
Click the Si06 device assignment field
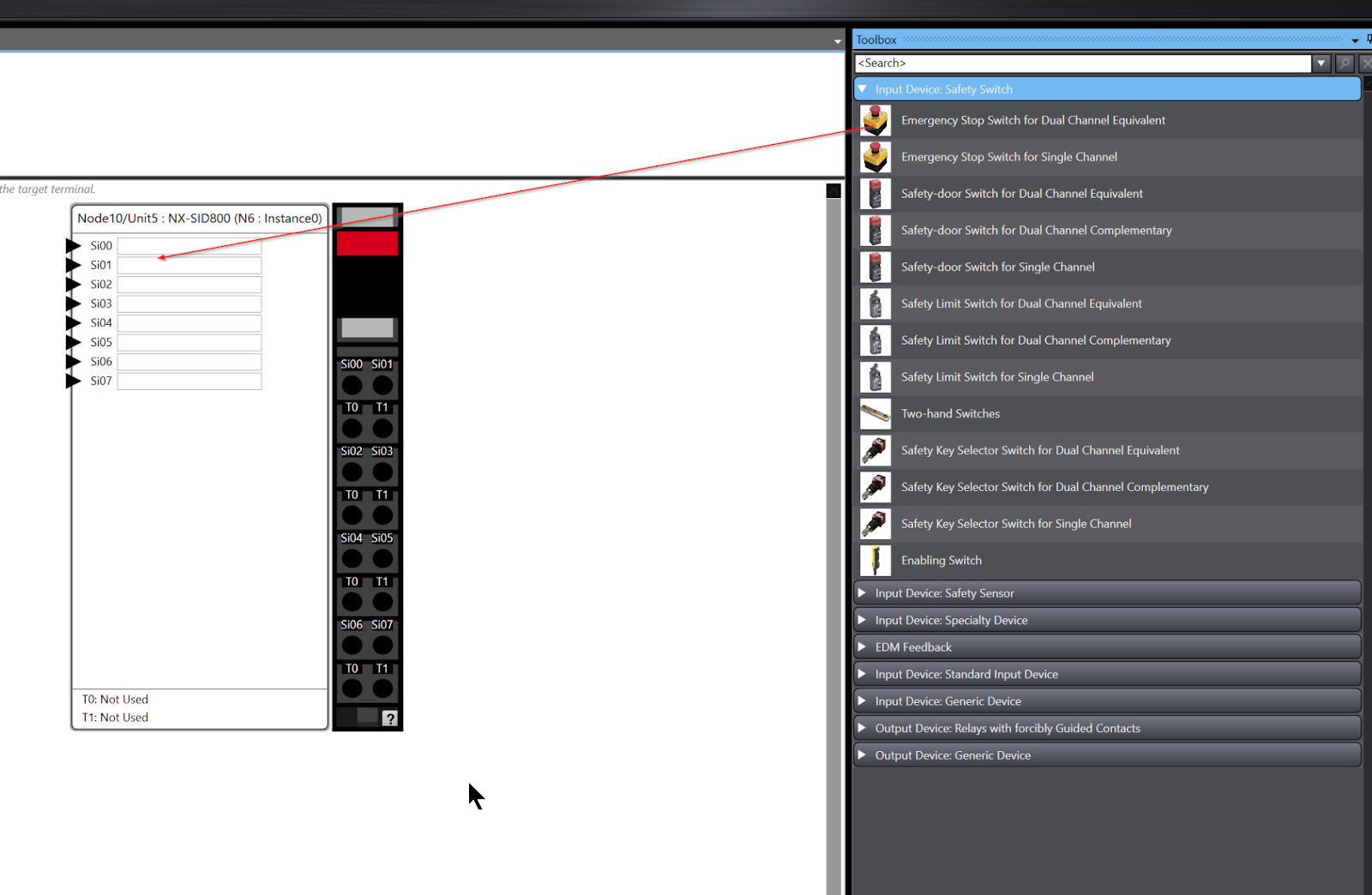tap(190, 362)
